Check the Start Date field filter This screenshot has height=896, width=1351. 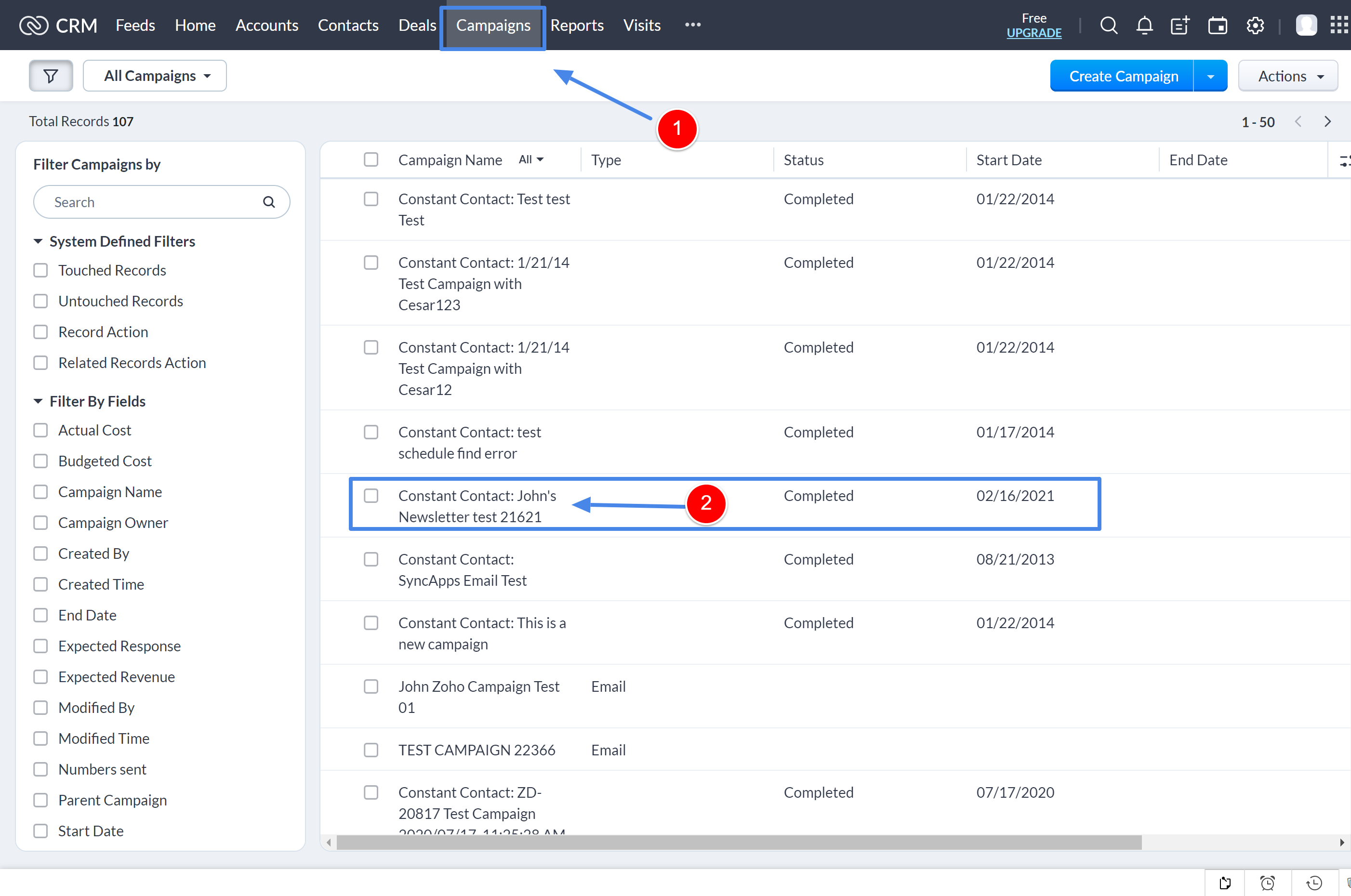point(40,831)
